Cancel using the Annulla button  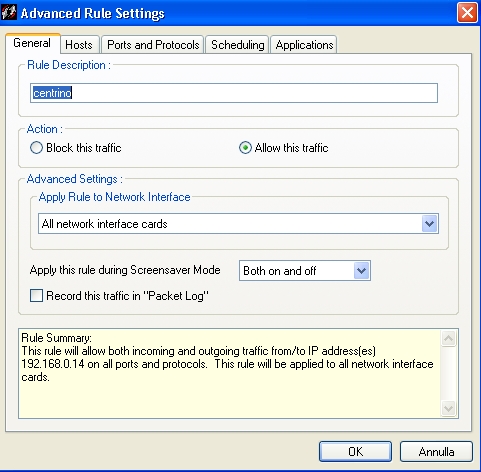coord(436,452)
